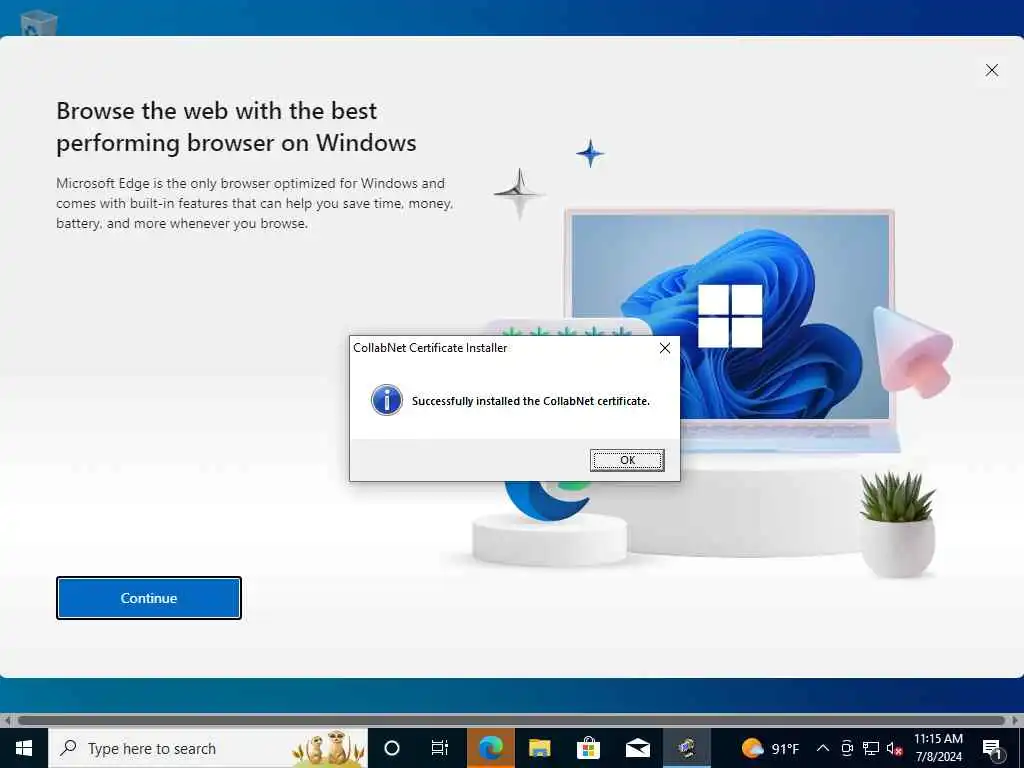Viewport: 1024px width, 768px height.
Task: Click the meerkat search highlight image
Action: [x=328, y=748]
